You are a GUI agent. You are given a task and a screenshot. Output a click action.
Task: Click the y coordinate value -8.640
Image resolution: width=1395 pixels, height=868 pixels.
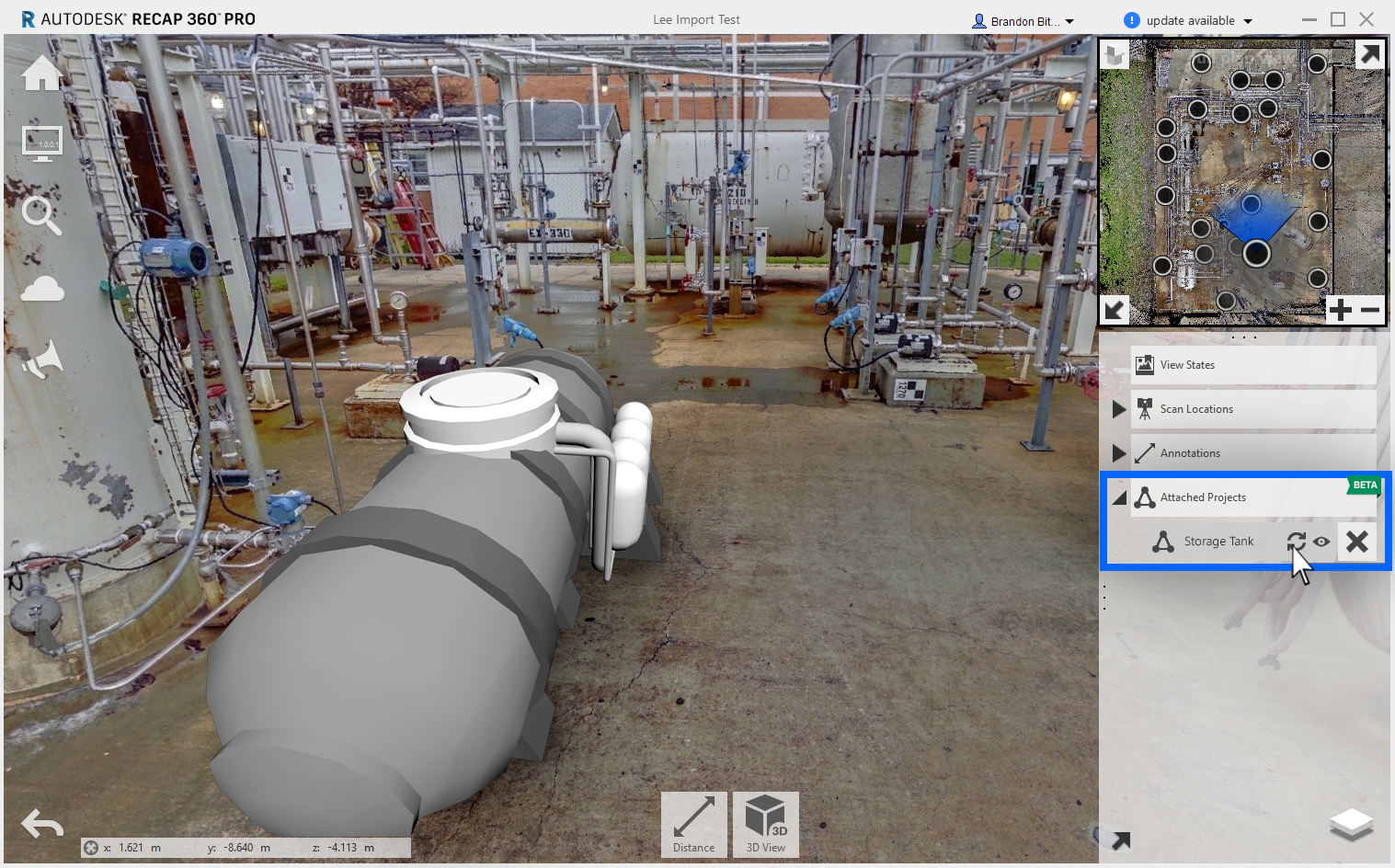pos(237,848)
